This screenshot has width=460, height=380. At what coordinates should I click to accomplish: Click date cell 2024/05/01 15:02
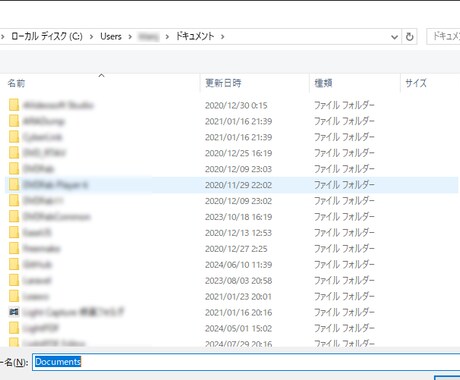(238, 329)
